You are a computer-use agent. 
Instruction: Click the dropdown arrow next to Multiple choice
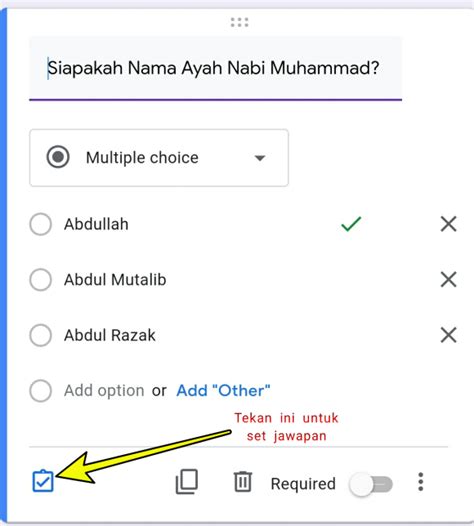(x=260, y=158)
